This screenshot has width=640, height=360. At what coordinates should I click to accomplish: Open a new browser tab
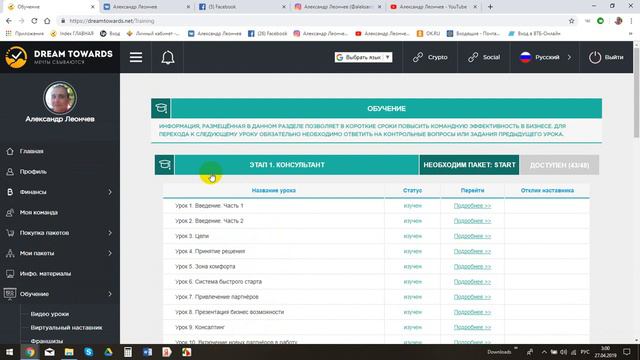[x=490, y=7]
